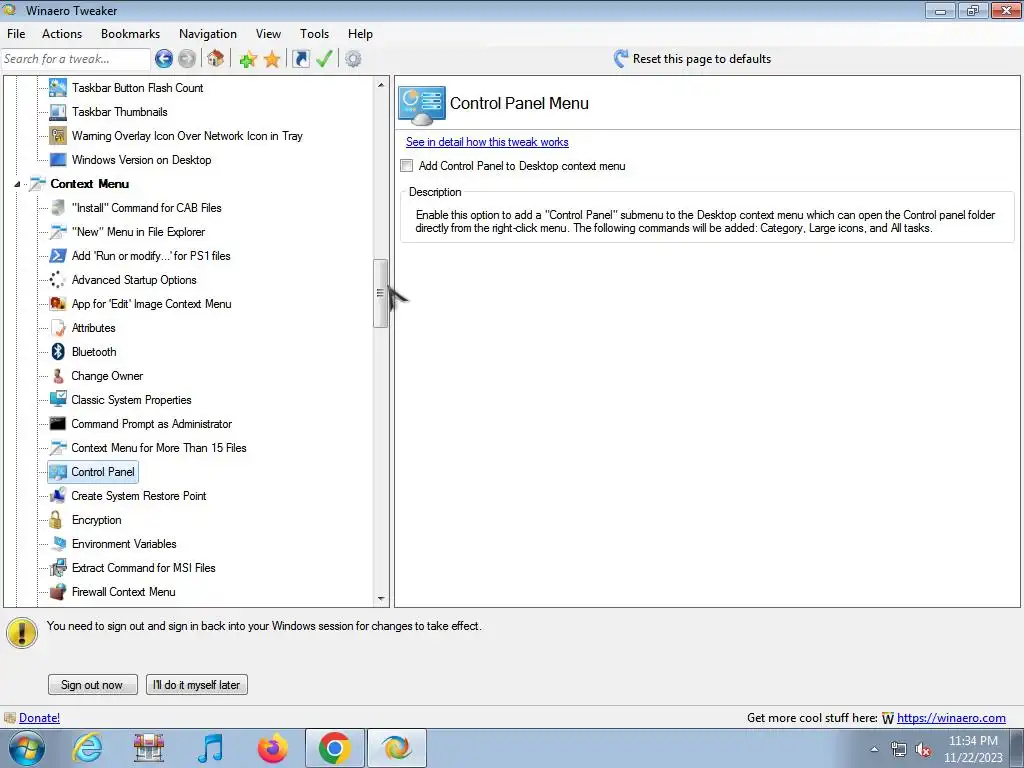
Task: Click the Extract Command for MSI Files icon
Action: pyautogui.click(x=58, y=568)
